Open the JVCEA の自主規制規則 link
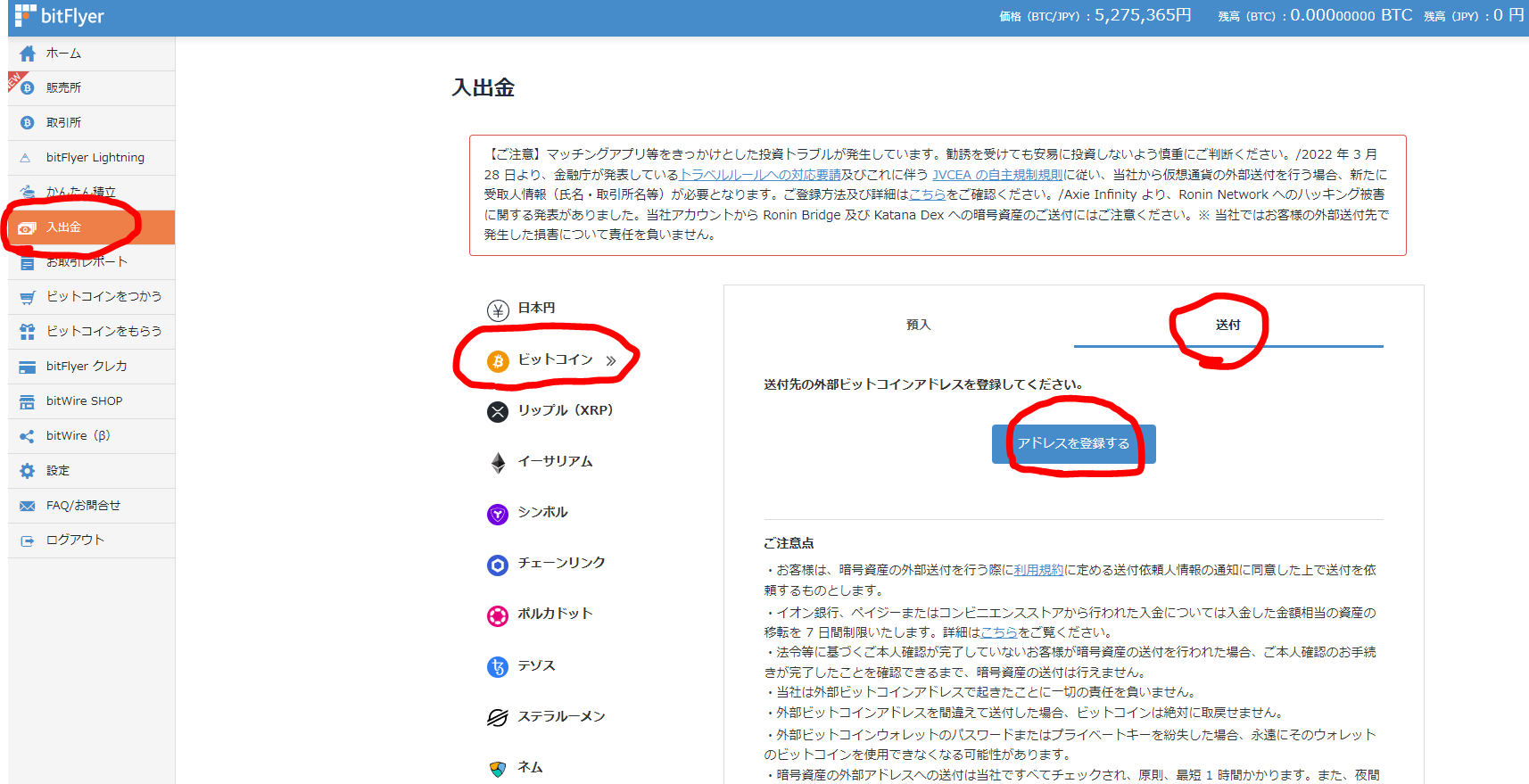The image size is (1529, 784). 997,175
